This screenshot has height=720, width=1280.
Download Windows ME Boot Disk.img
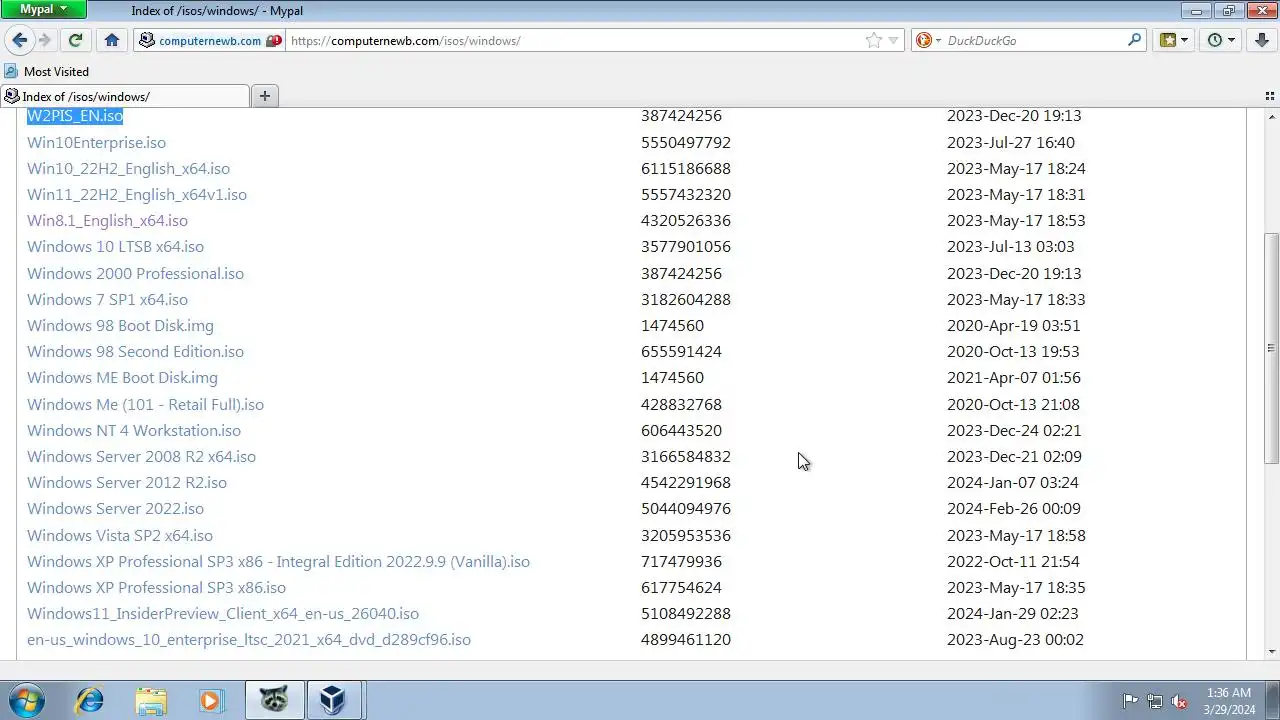[x=122, y=378]
